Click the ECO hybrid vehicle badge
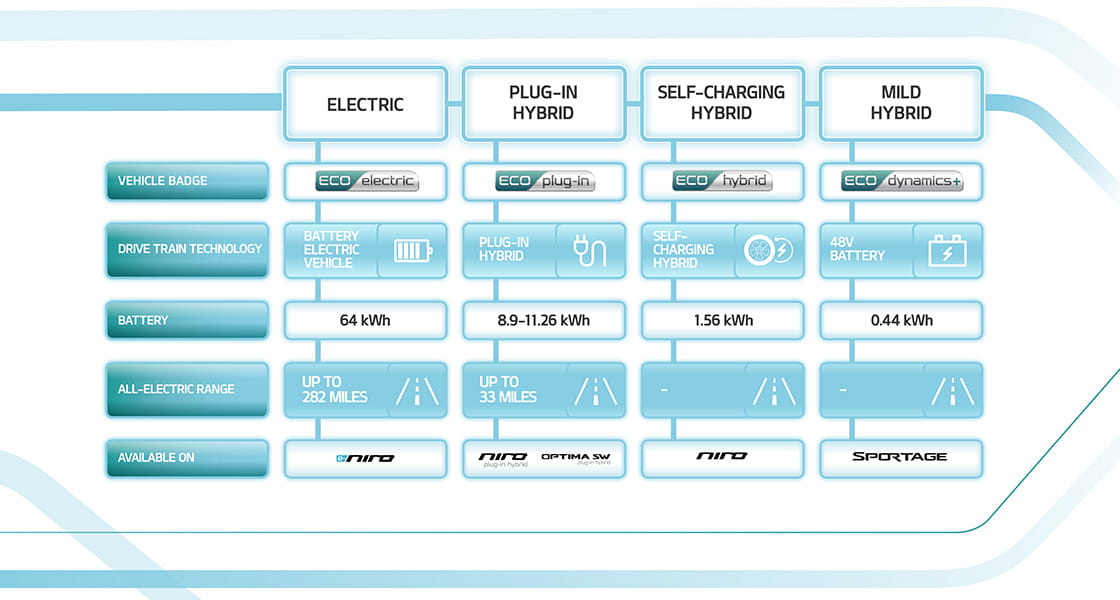1120x600 pixels. pos(722,181)
